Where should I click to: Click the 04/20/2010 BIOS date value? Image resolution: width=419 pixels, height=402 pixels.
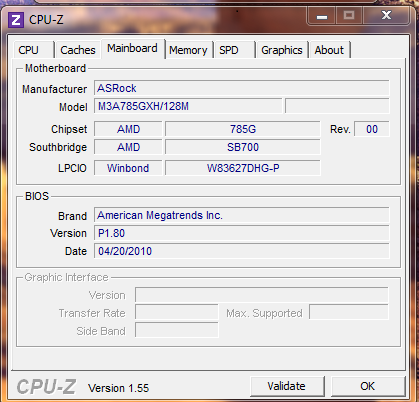tap(241, 251)
